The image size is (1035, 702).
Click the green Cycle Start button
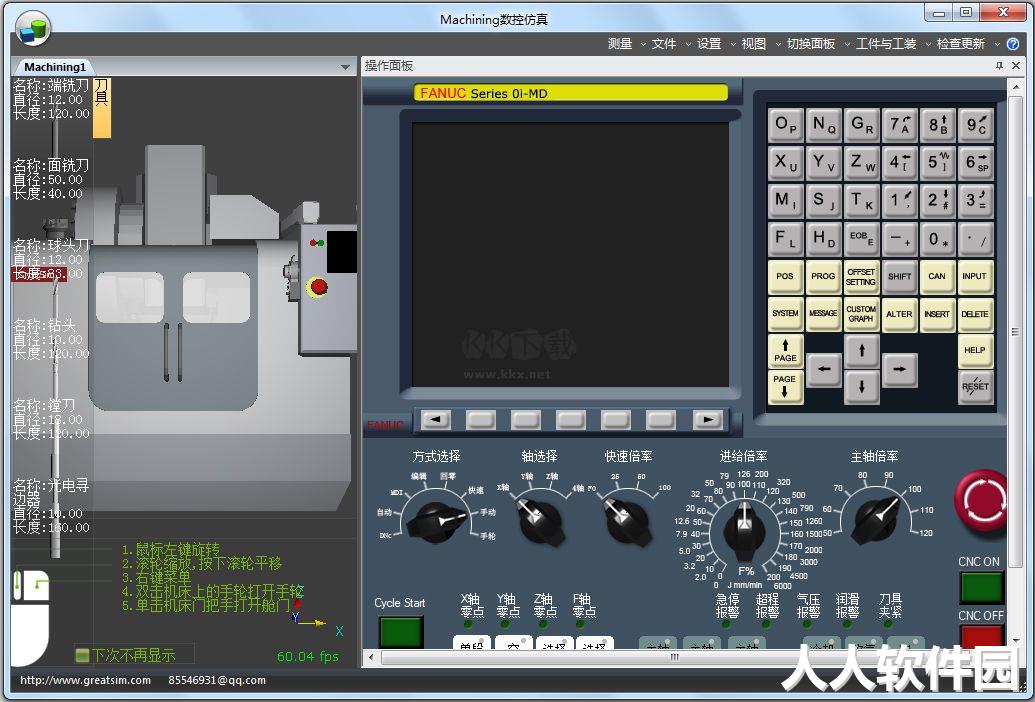coord(401,631)
